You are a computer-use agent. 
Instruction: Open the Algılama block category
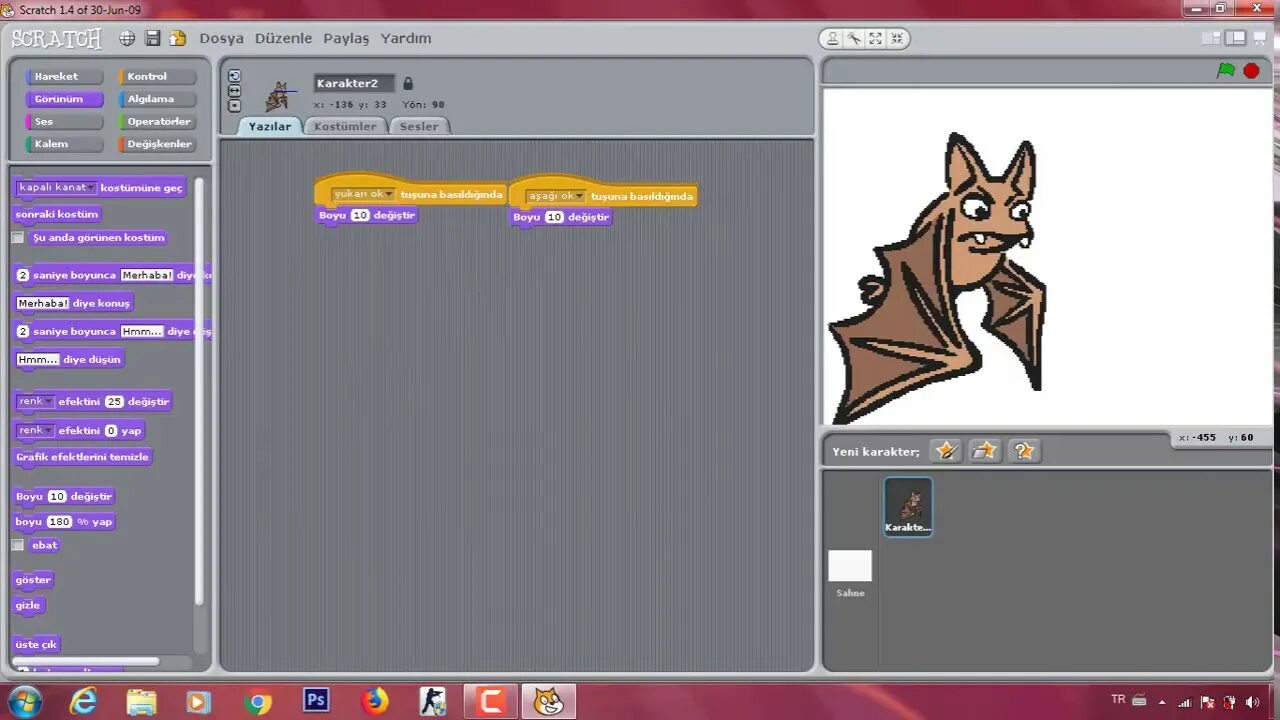tap(157, 99)
